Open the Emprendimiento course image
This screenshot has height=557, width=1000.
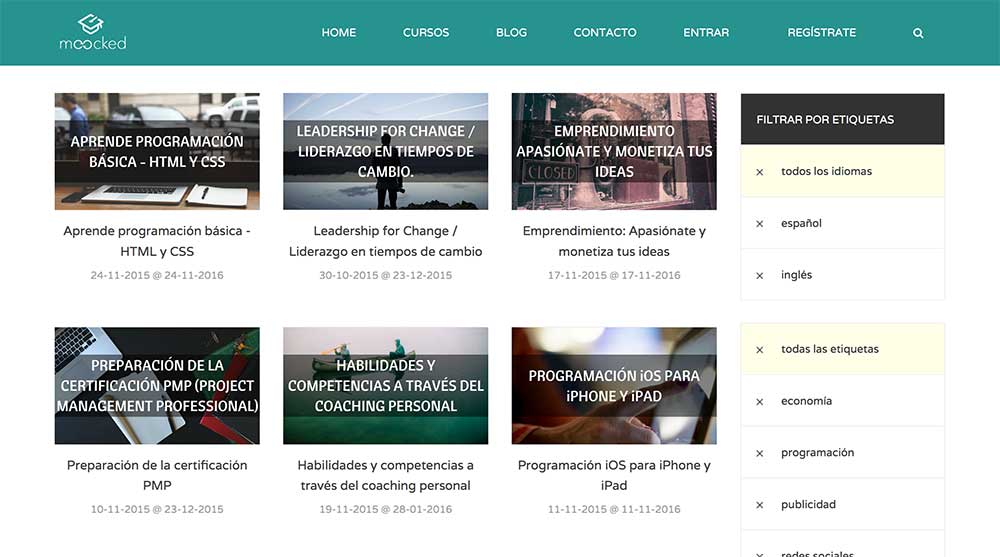click(614, 151)
